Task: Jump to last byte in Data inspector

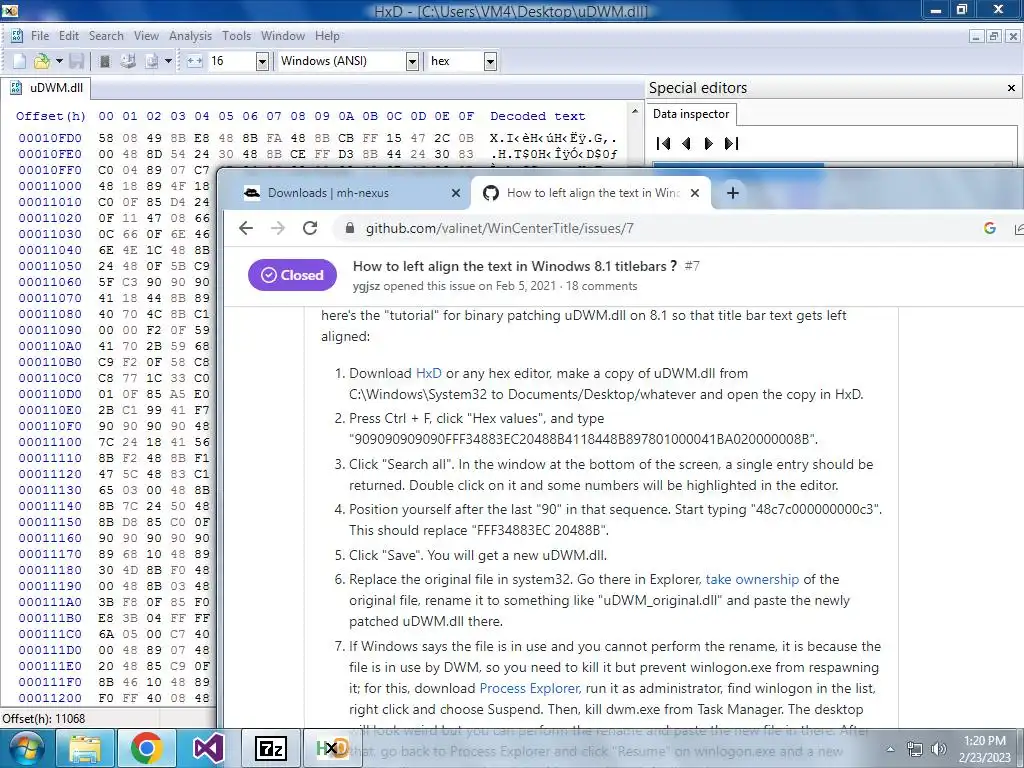Action: (731, 144)
